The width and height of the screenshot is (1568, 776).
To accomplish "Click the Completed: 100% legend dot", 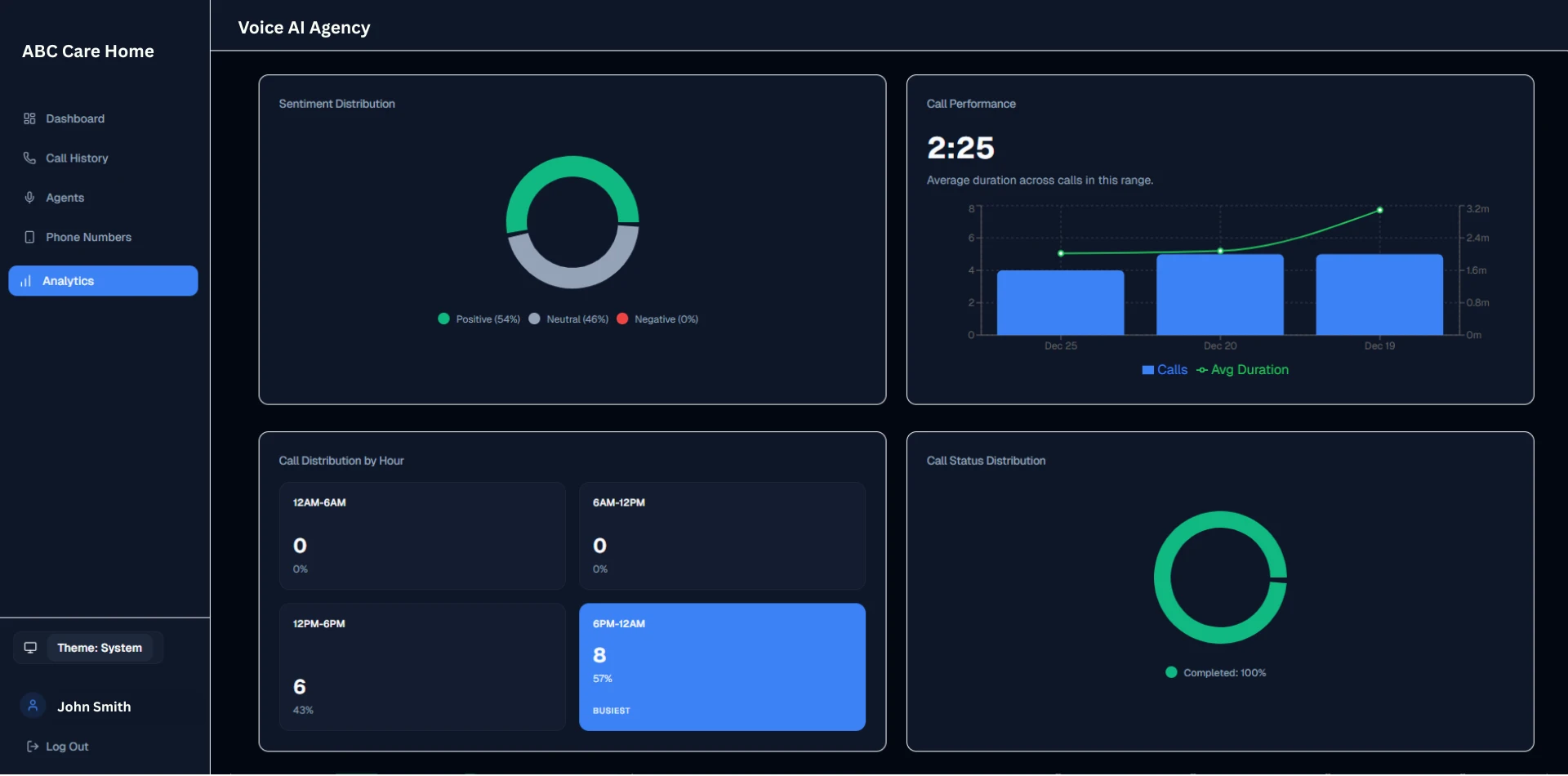I will [1171, 673].
